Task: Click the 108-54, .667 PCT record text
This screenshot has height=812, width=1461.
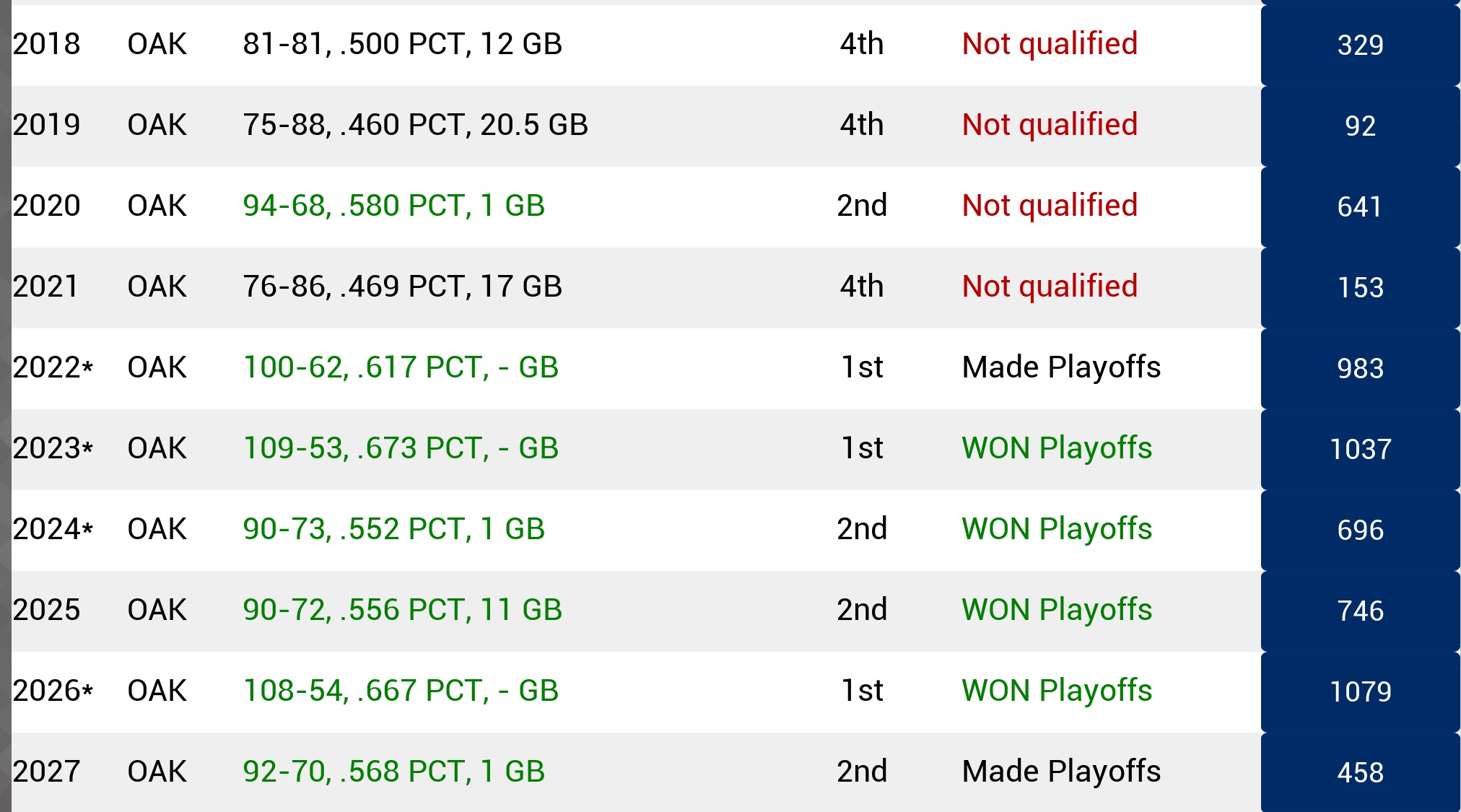Action: [x=401, y=691]
